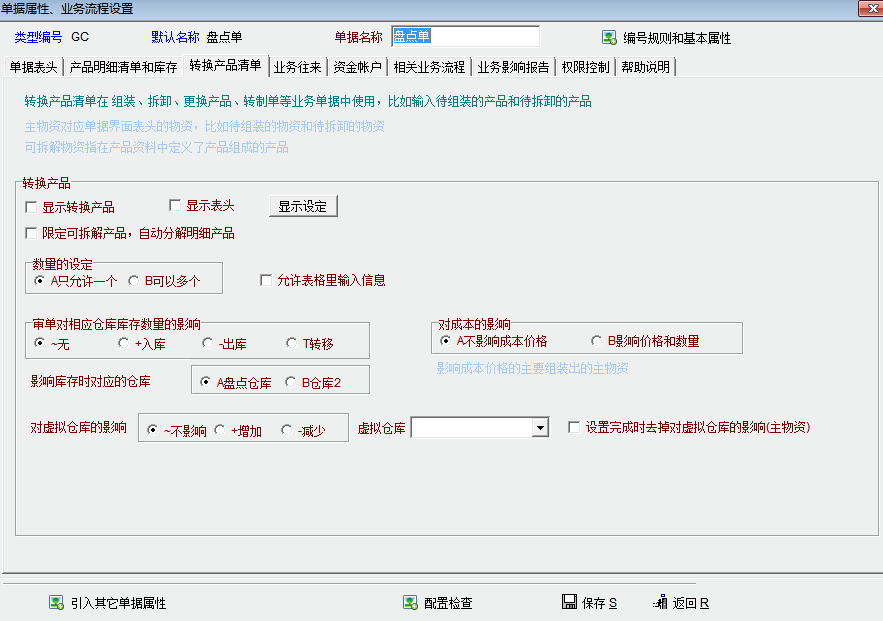Image resolution: width=883 pixels, height=621 pixels.
Task: Click the 保存 floppy disk icon
Action: click(569, 603)
